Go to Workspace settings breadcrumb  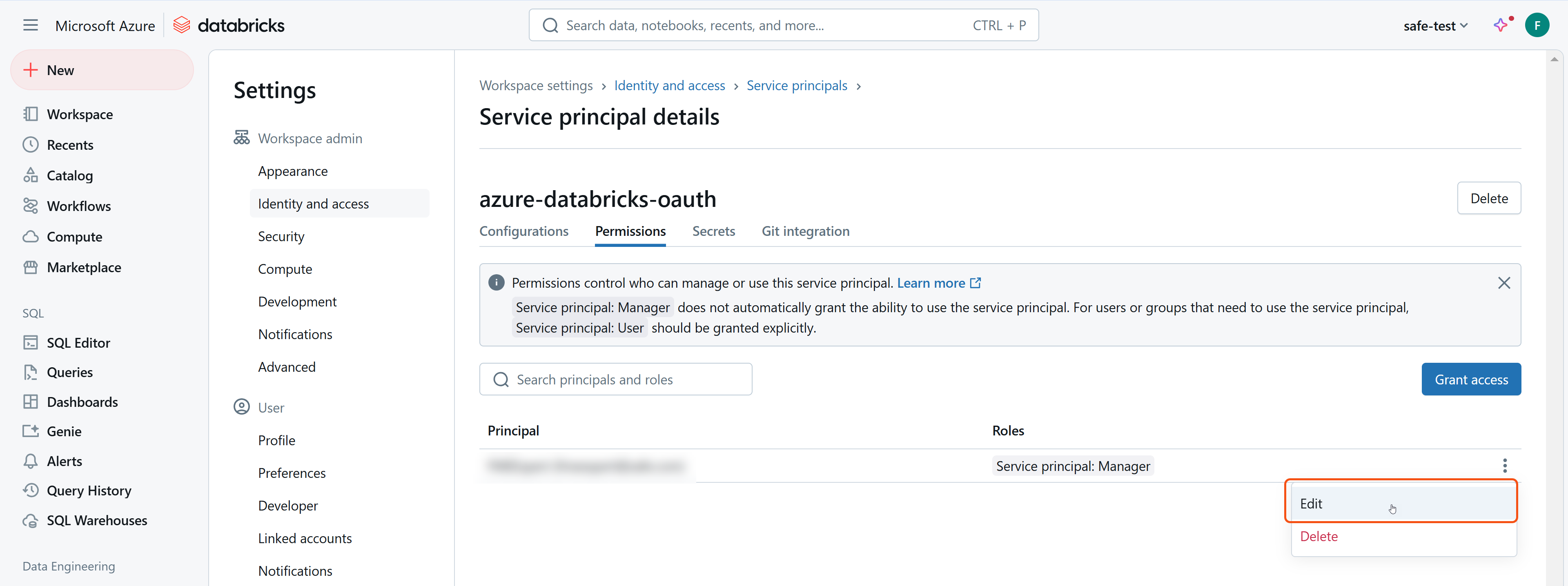point(536,86)
